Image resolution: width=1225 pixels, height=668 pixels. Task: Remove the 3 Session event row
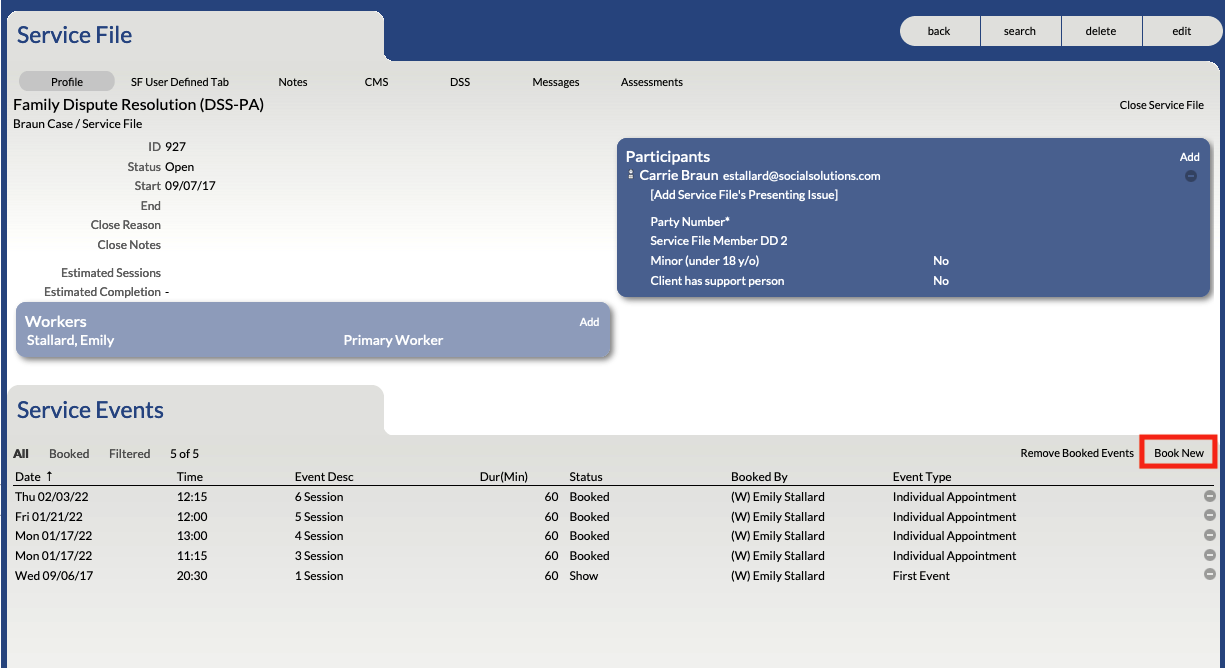[1209, 555]
